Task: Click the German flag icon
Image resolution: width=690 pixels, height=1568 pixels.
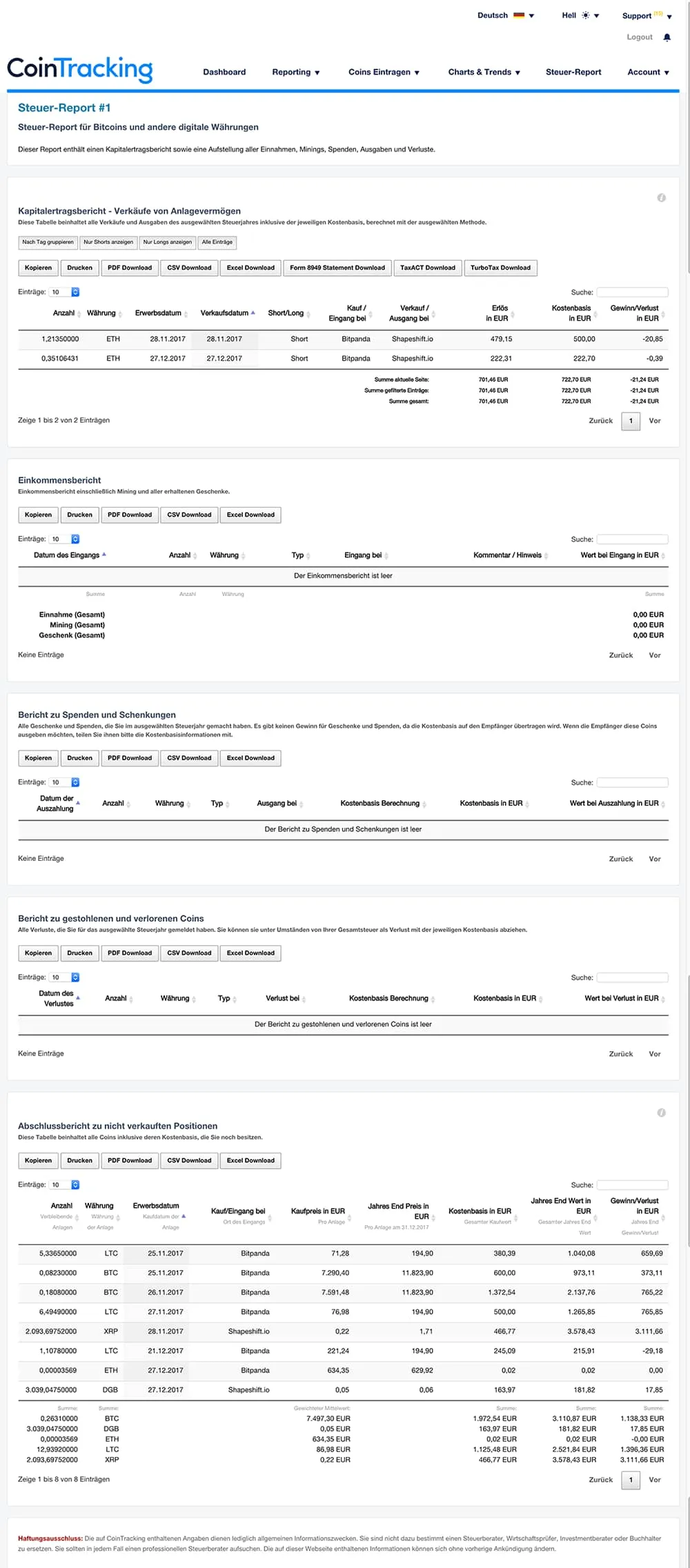Action: pyautogui.click(x=519, y=15)
